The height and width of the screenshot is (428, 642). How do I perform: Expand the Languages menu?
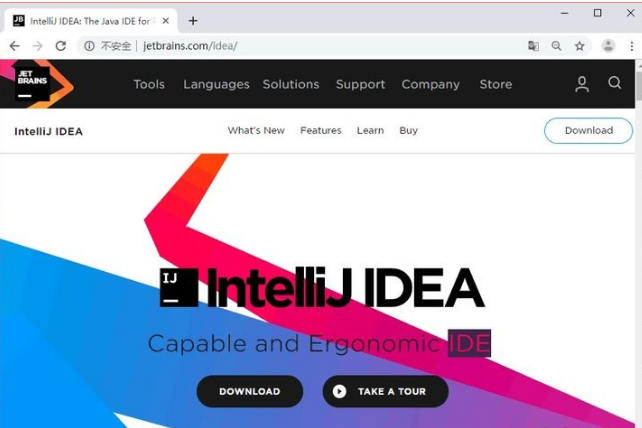[216, 84]
